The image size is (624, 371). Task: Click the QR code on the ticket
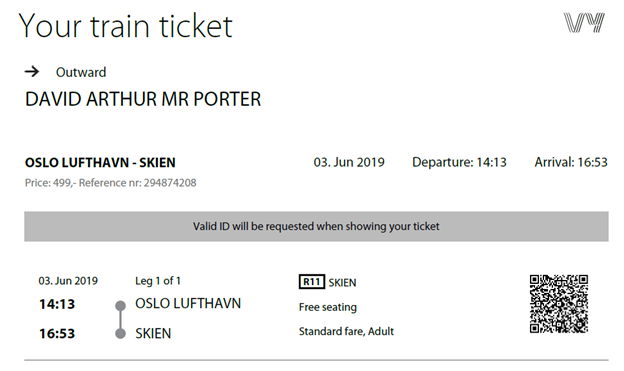[559, 304]
